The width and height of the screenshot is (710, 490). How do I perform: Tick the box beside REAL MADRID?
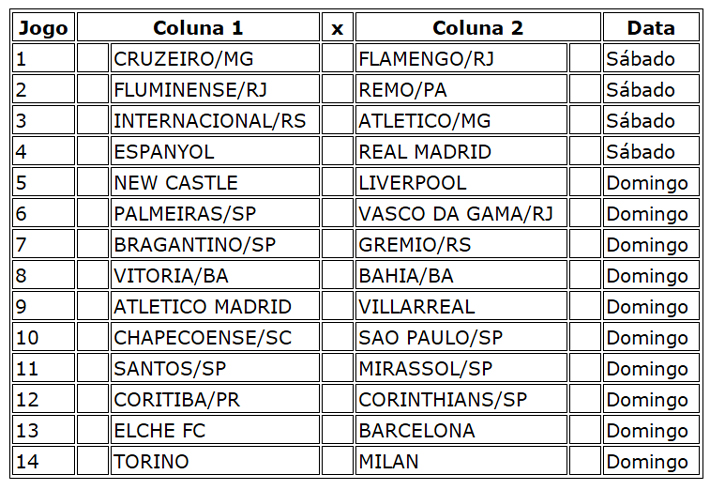click(x=585, y=151)
